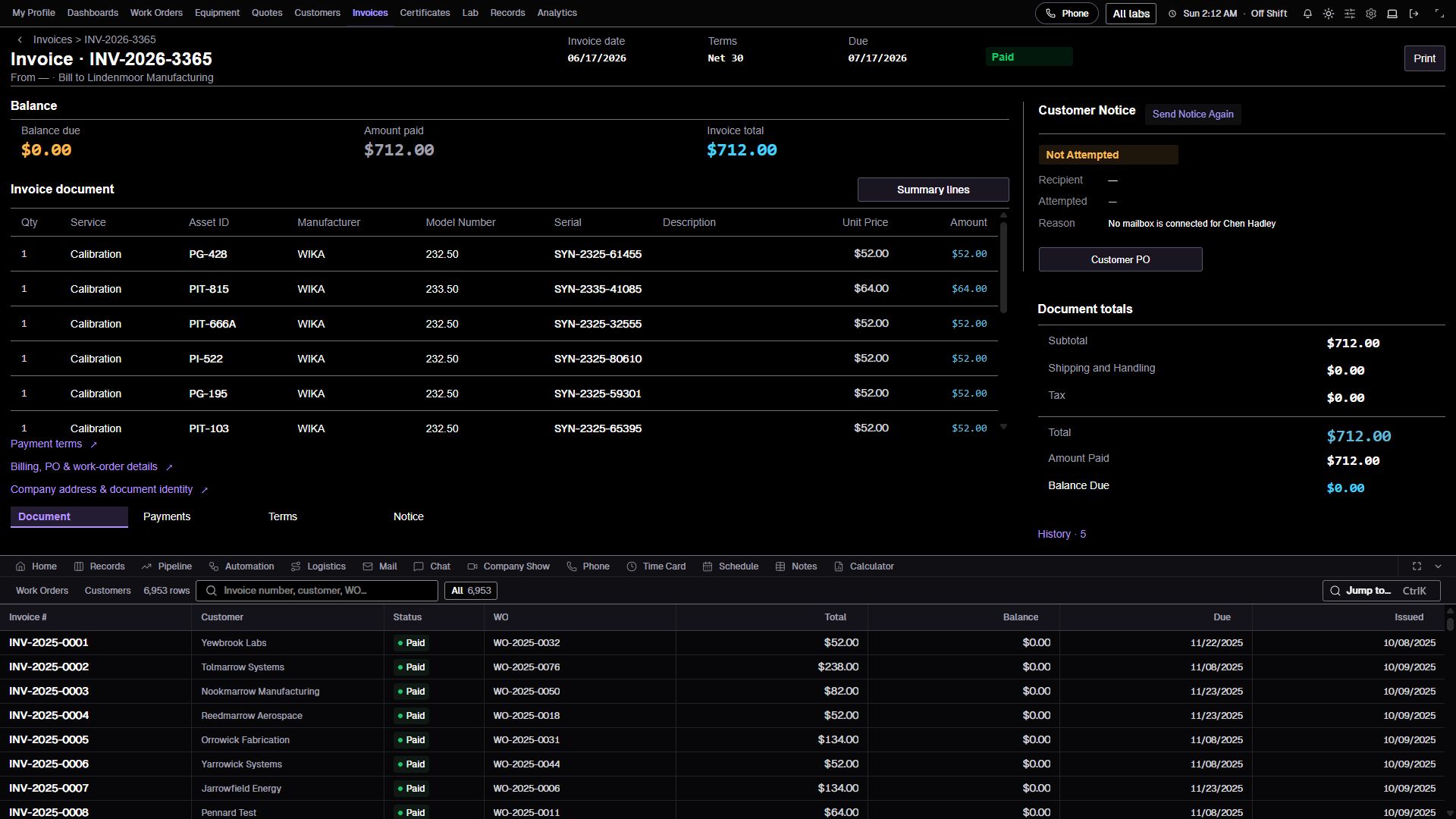
Task: Click the sign out icon
Action: pyautogui.click(x=1414, y=14)
